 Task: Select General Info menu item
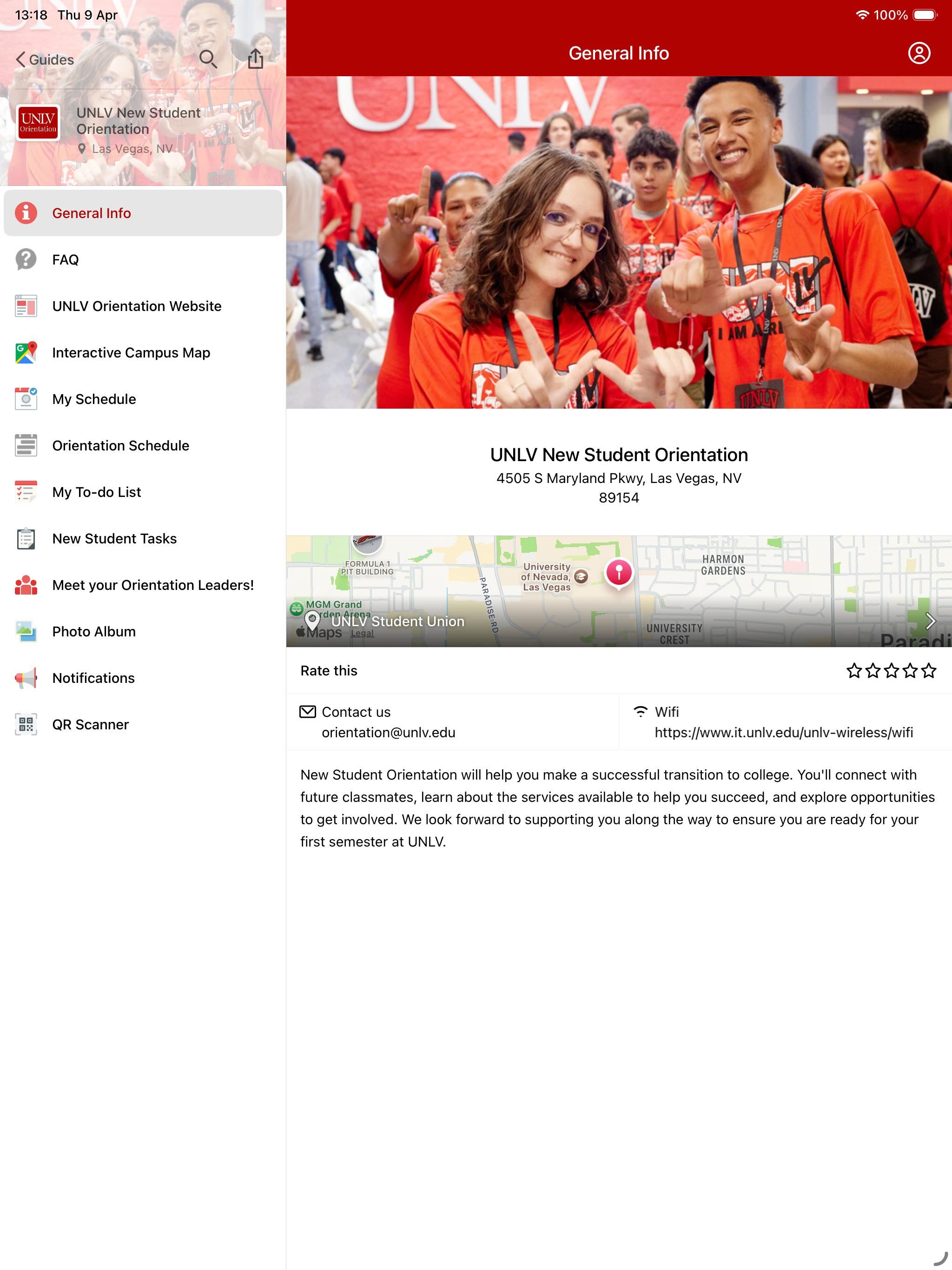(143, 213)
